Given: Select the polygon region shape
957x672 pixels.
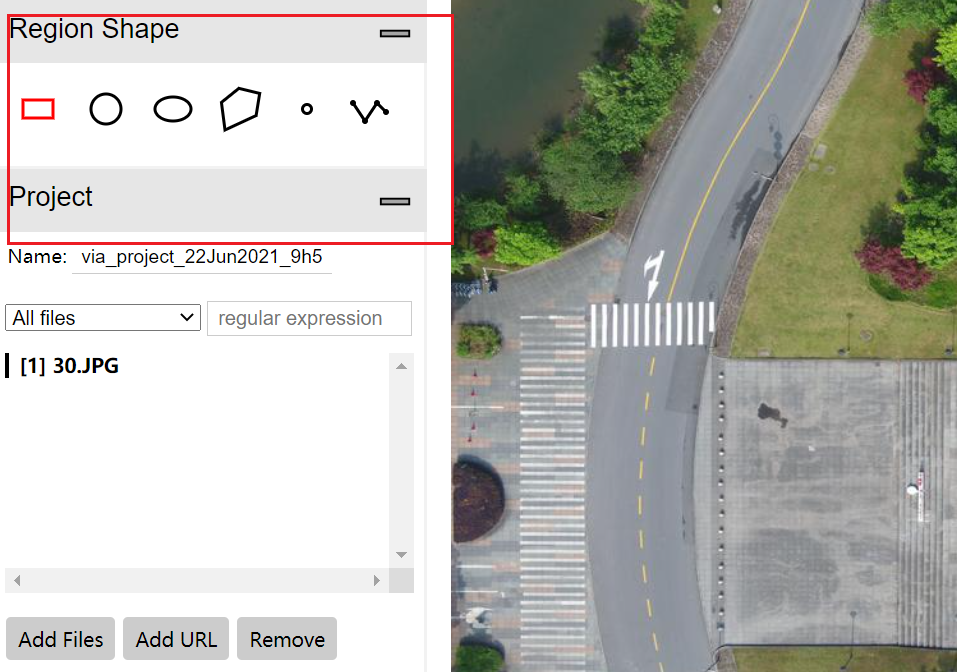Looking at the screenshot, I should click(240, 109).
